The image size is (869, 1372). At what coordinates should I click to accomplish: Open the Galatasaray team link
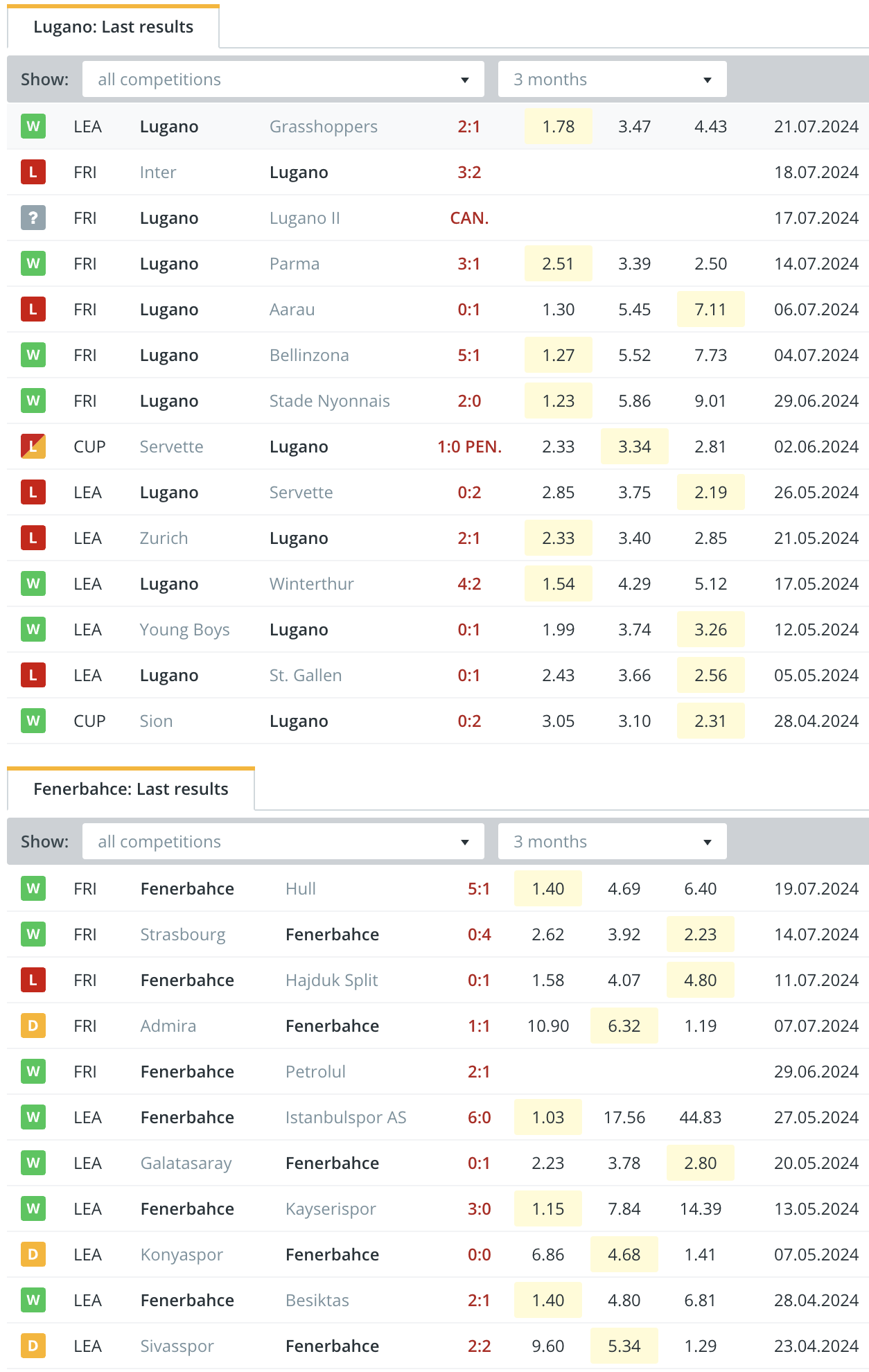(x=186, y=1163)
